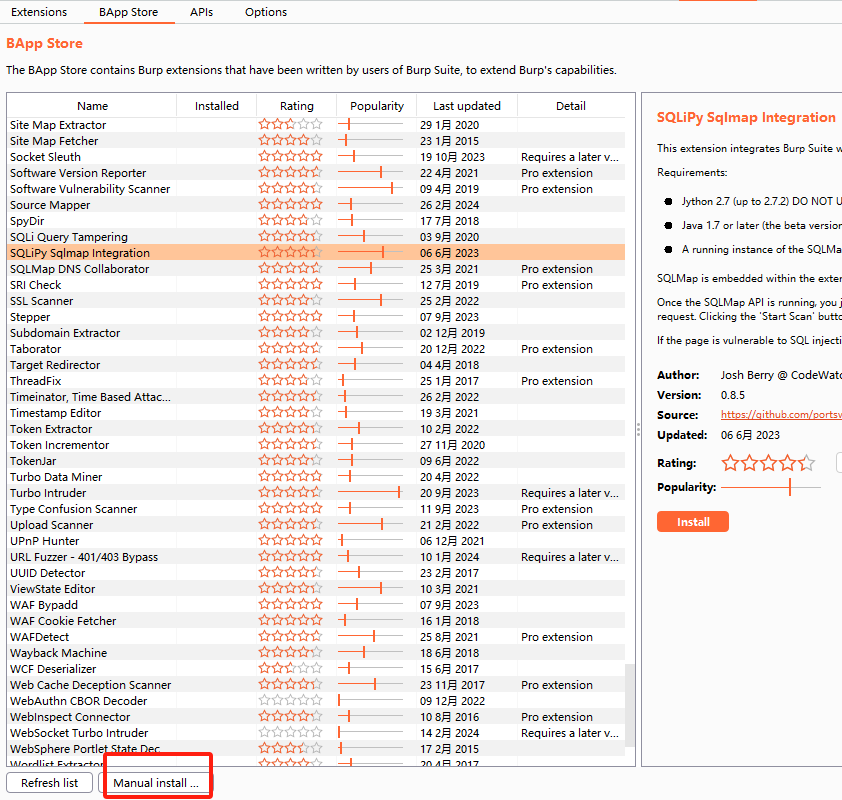The image size is (842, 800).
Task: Sort by Last updated column header
Action: tap(467, 106)
